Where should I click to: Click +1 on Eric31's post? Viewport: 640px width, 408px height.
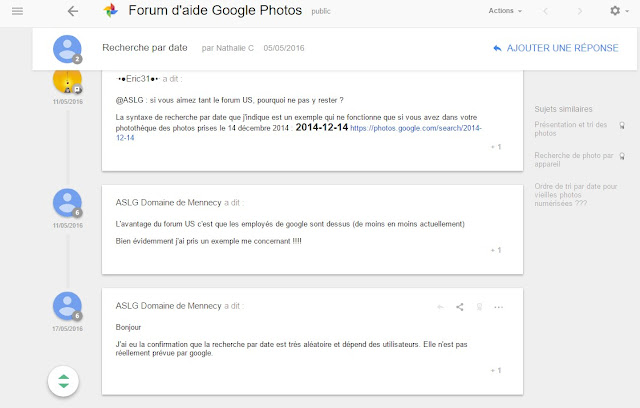496,147
